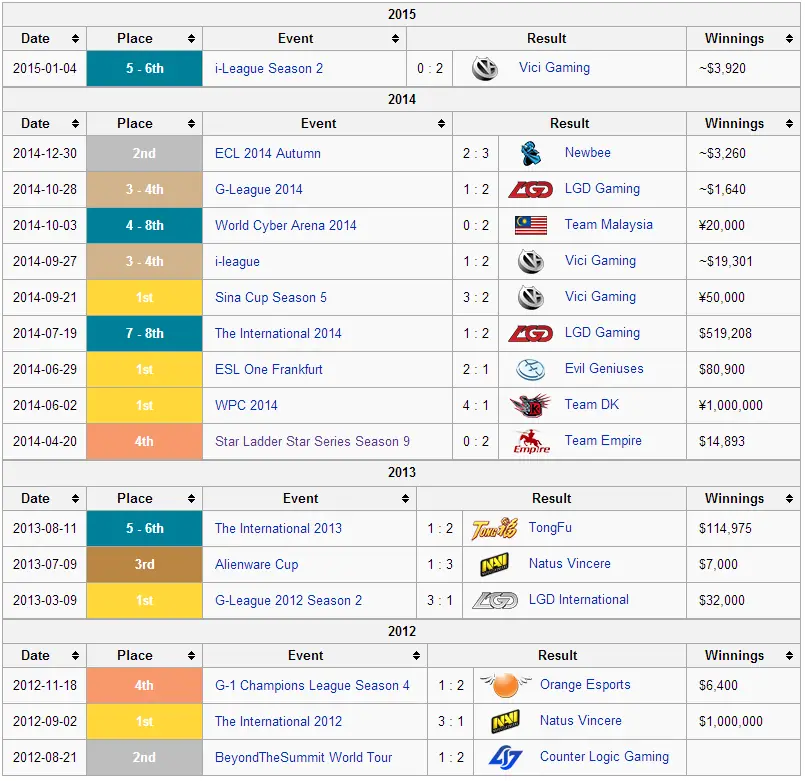The image size is (805, 781).
Task: Click the Orange Esports logo
Action: (x=506, y=685)
